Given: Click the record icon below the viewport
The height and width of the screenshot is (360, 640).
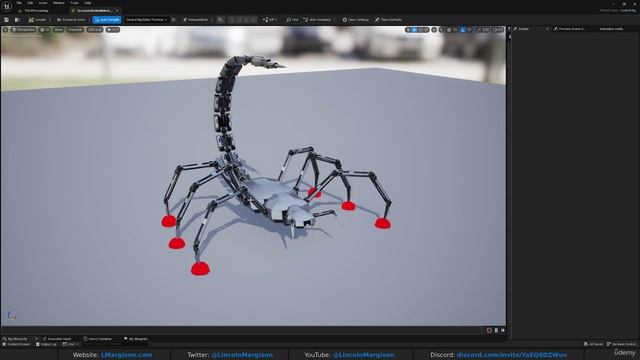Looking at the screenshot, I should pyautogui.click(x=489, y=330).
